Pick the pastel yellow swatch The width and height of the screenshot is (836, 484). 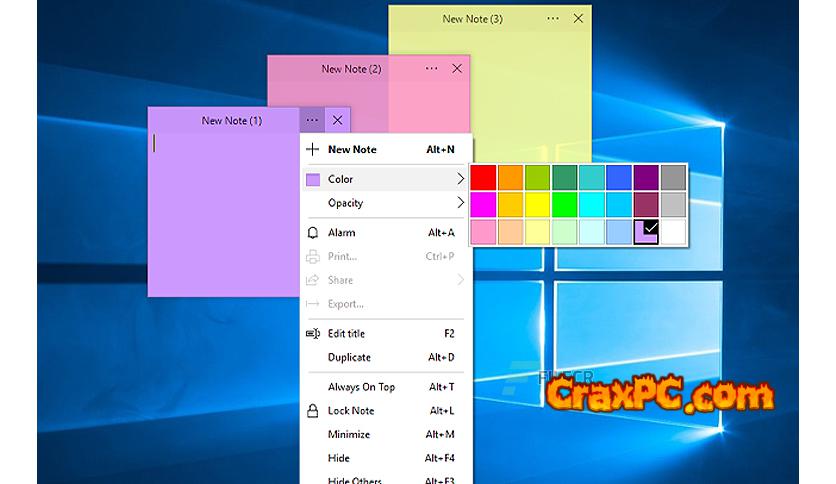(x=537, y=232)
